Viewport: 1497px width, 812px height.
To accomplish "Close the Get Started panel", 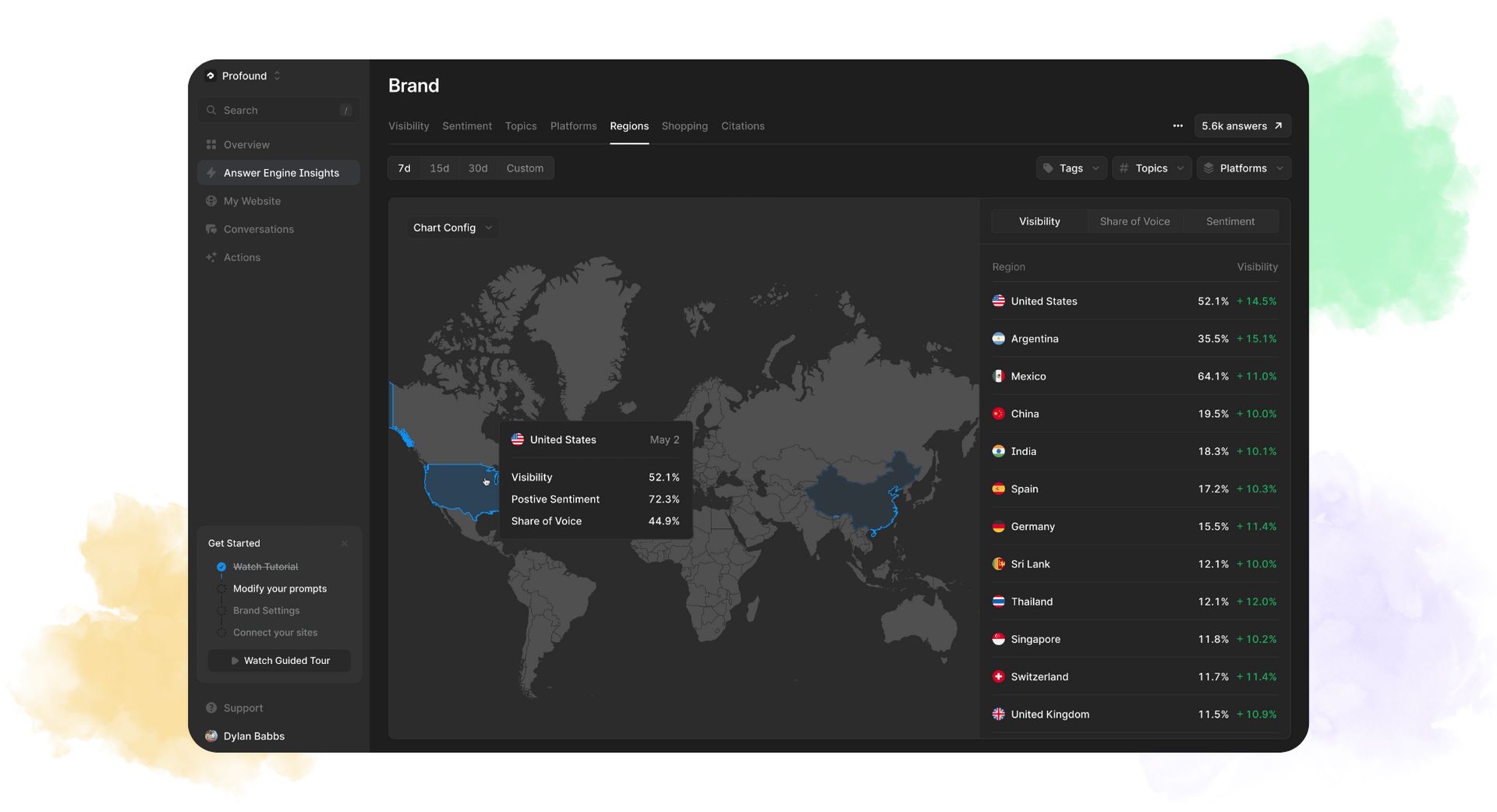I will point(345,543).
